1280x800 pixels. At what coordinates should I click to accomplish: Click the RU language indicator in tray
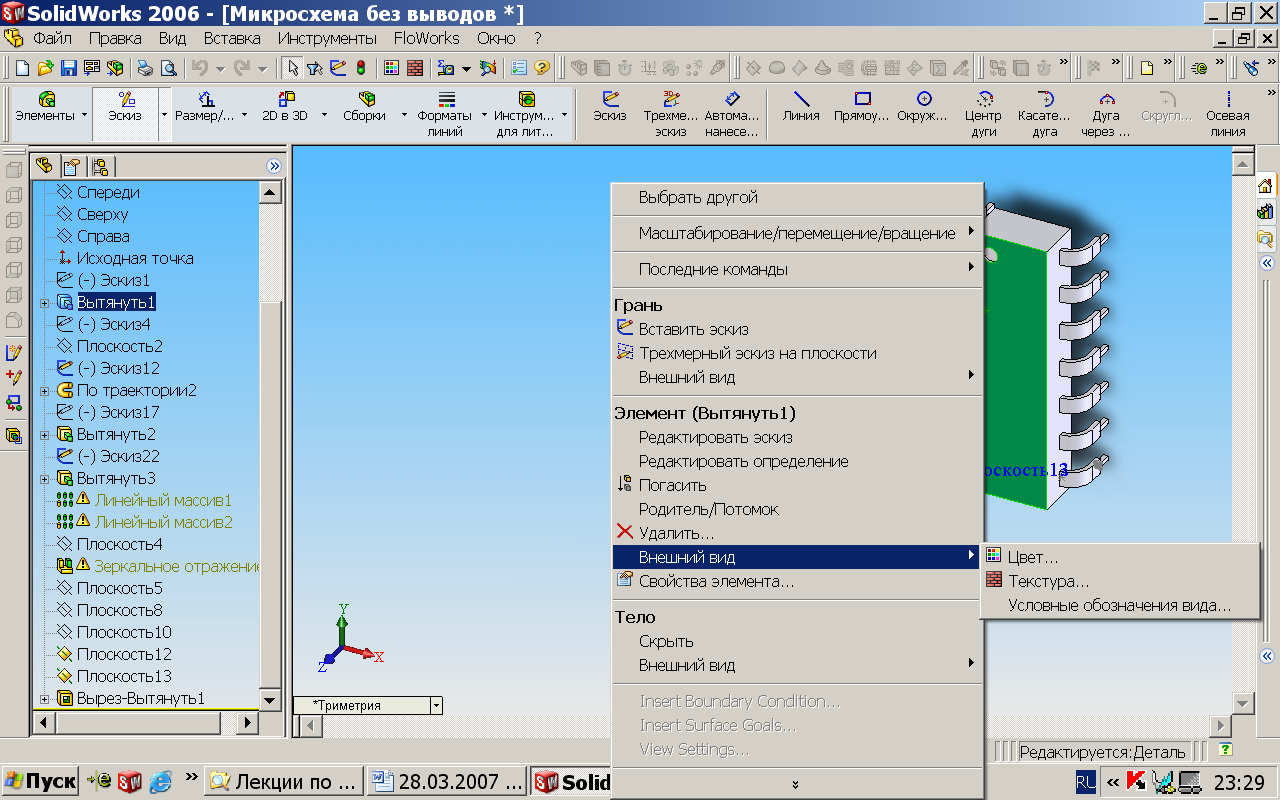point(1085,781)
